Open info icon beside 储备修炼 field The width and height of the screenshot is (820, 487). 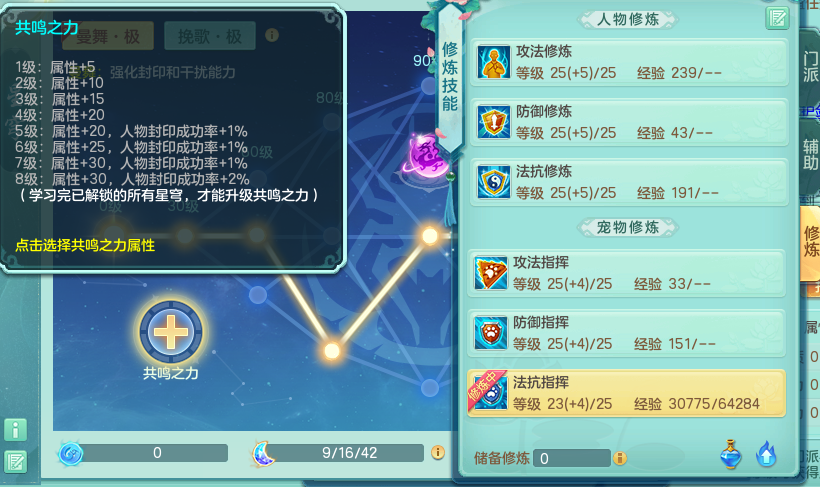620,458
